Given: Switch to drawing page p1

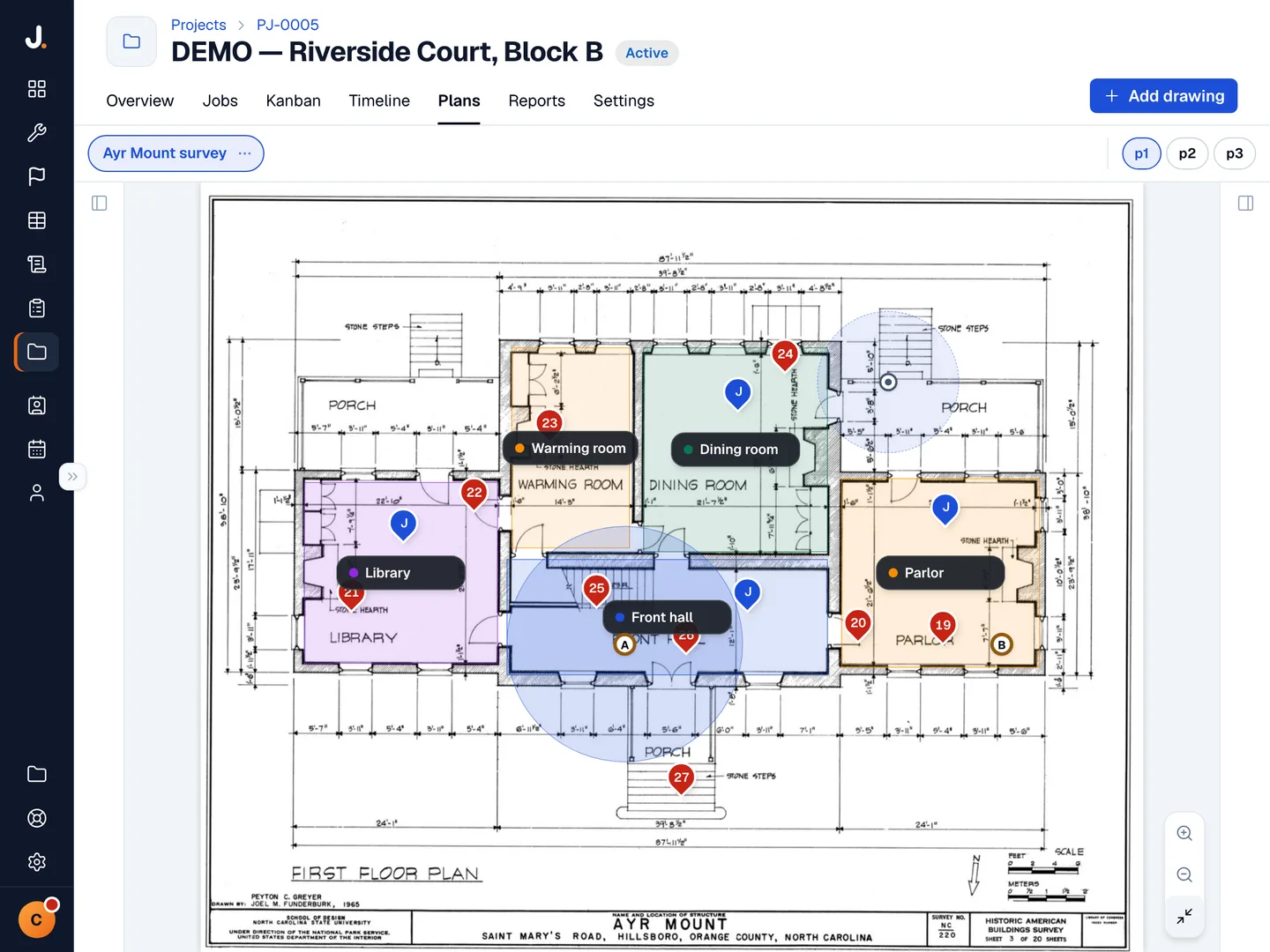Looking at the screenshot, I should (x=1141, y=153).
